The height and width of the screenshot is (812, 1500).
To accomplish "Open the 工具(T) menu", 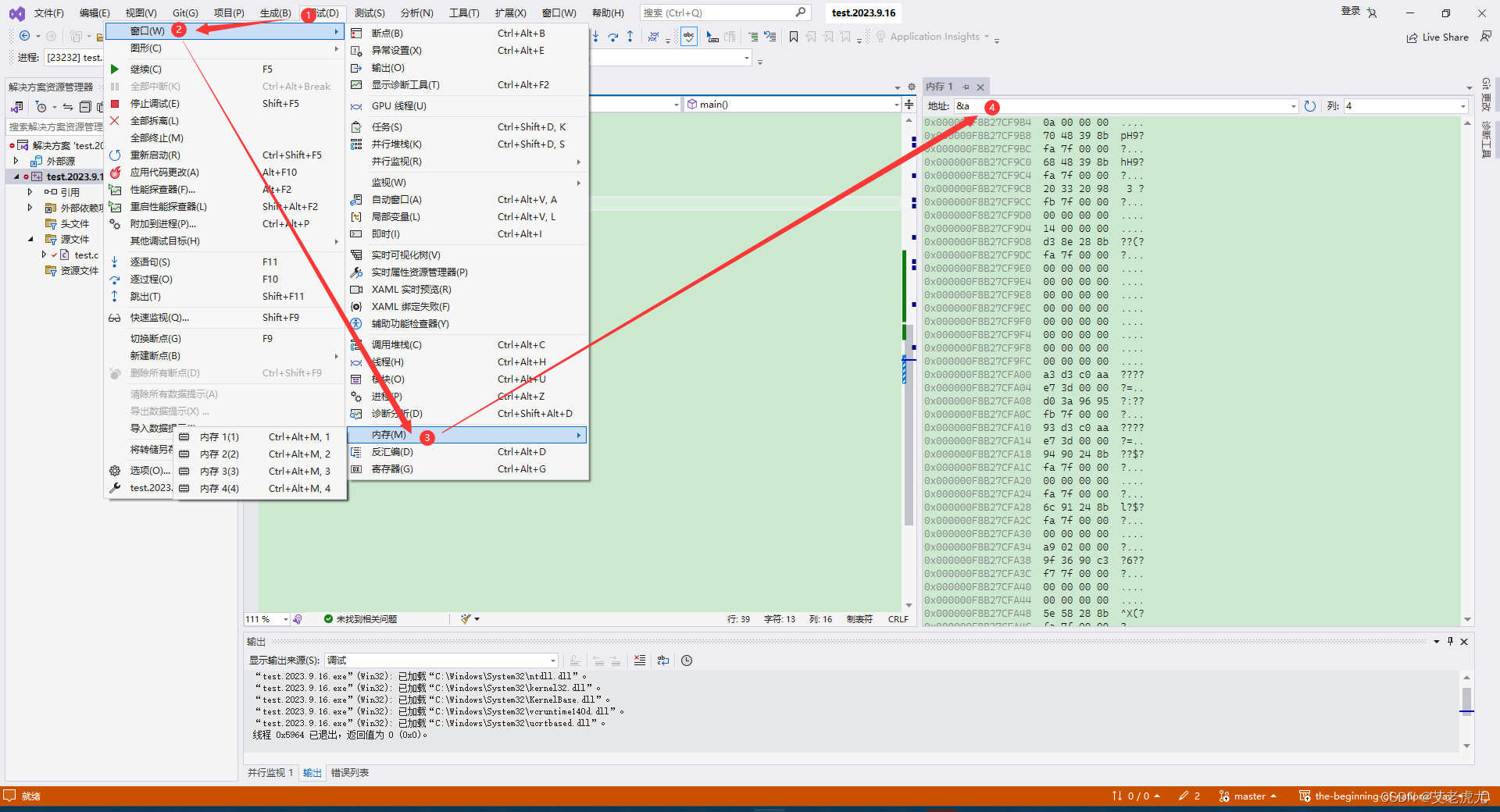I will [x=464, y=12].
